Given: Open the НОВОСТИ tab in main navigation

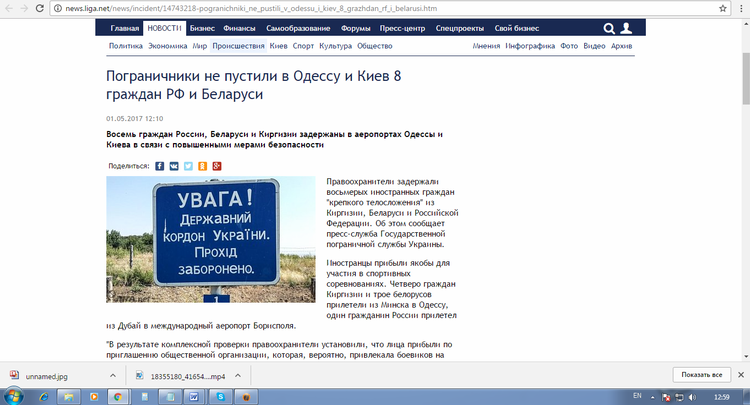Looking at the screenshot, I should 164,28.
